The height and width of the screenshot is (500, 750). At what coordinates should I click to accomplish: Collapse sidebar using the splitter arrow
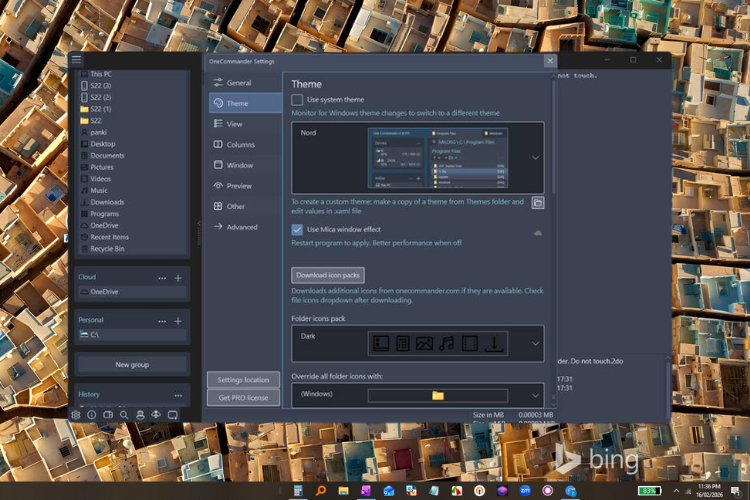click(199, 223)
